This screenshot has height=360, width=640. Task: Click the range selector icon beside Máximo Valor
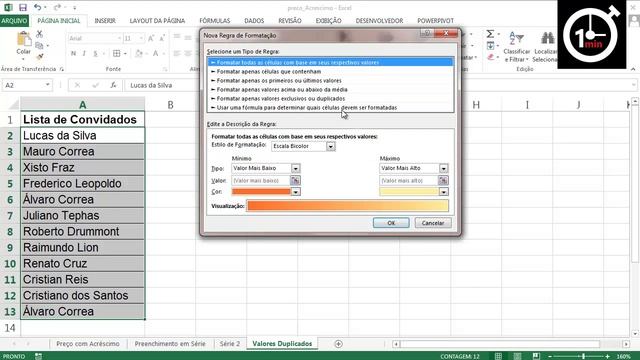tap(443, 180)
